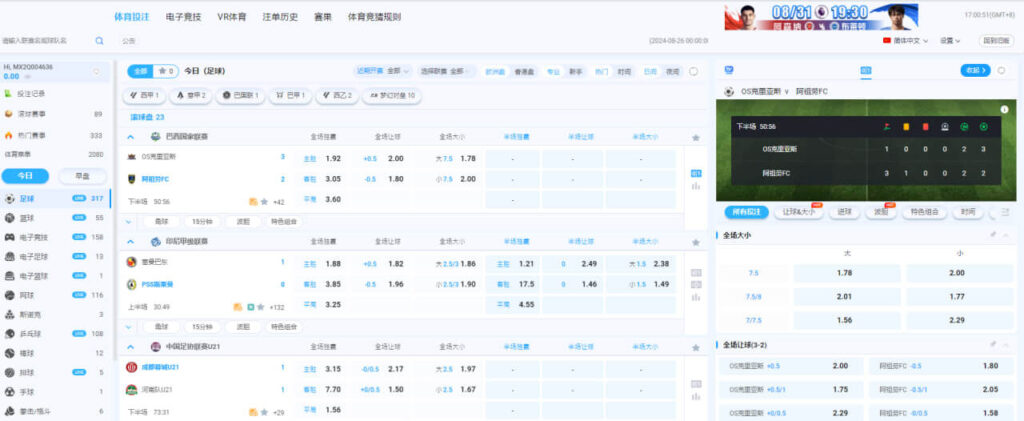Open statistics chart icon for OS克里亚斯 match
This screenshot has width=1024, height=421.
(695, 185)
